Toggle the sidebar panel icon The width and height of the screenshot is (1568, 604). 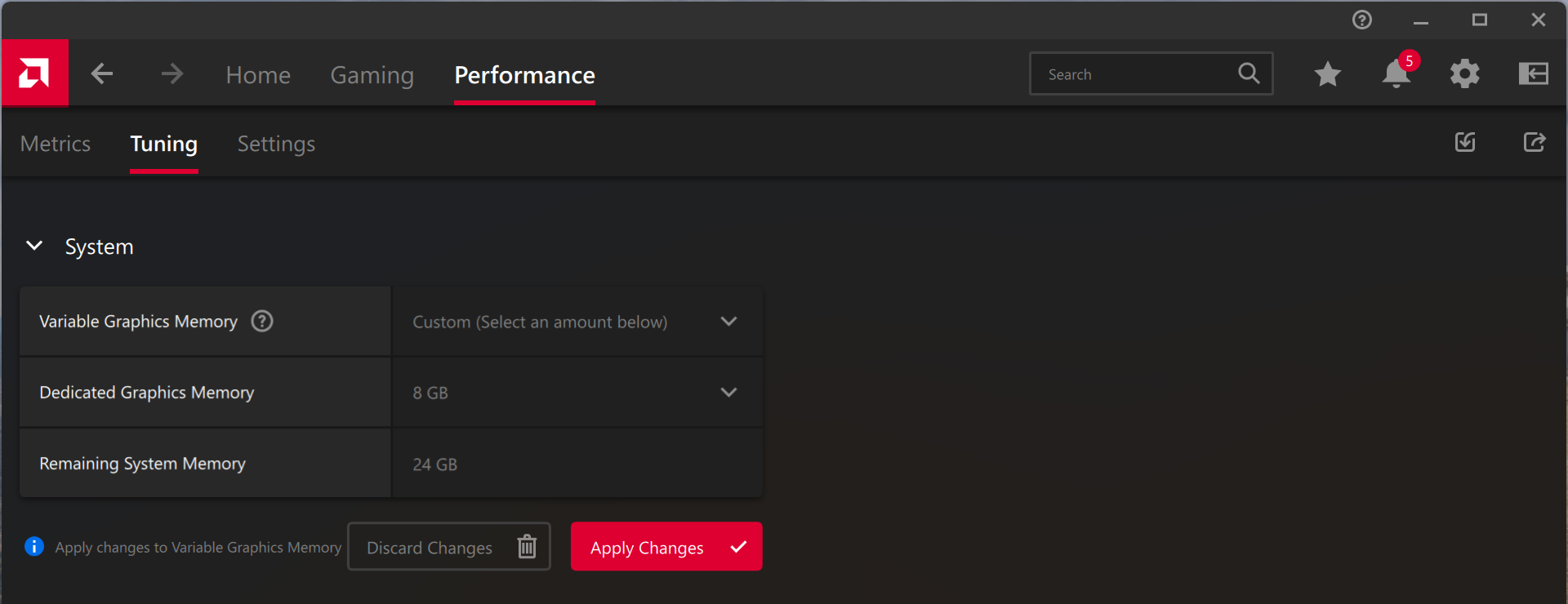1533,74
